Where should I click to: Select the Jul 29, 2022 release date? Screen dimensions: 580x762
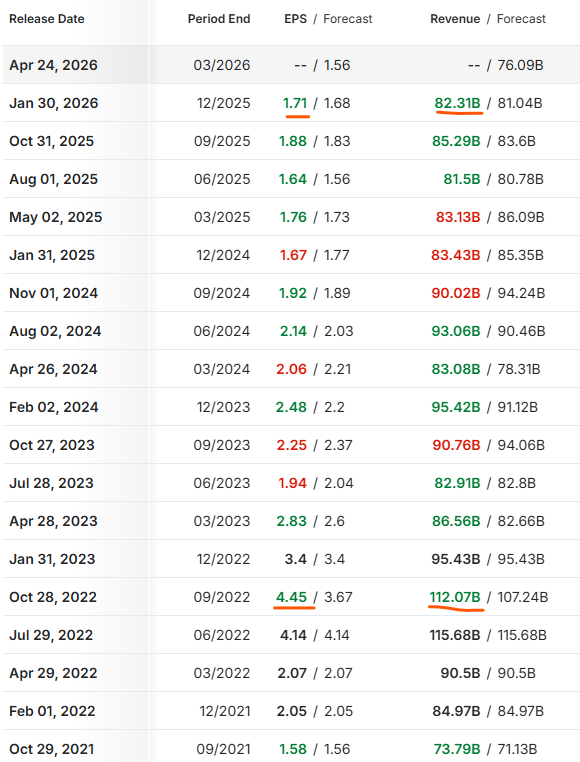[51, 635]
